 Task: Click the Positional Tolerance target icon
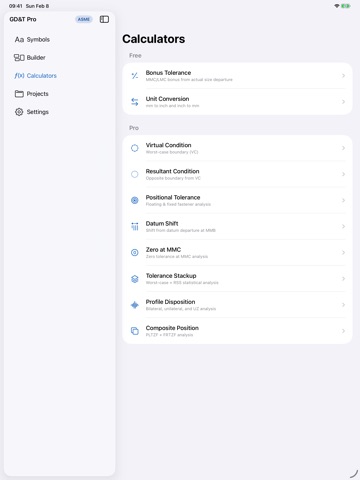click(x=135, y=200)
